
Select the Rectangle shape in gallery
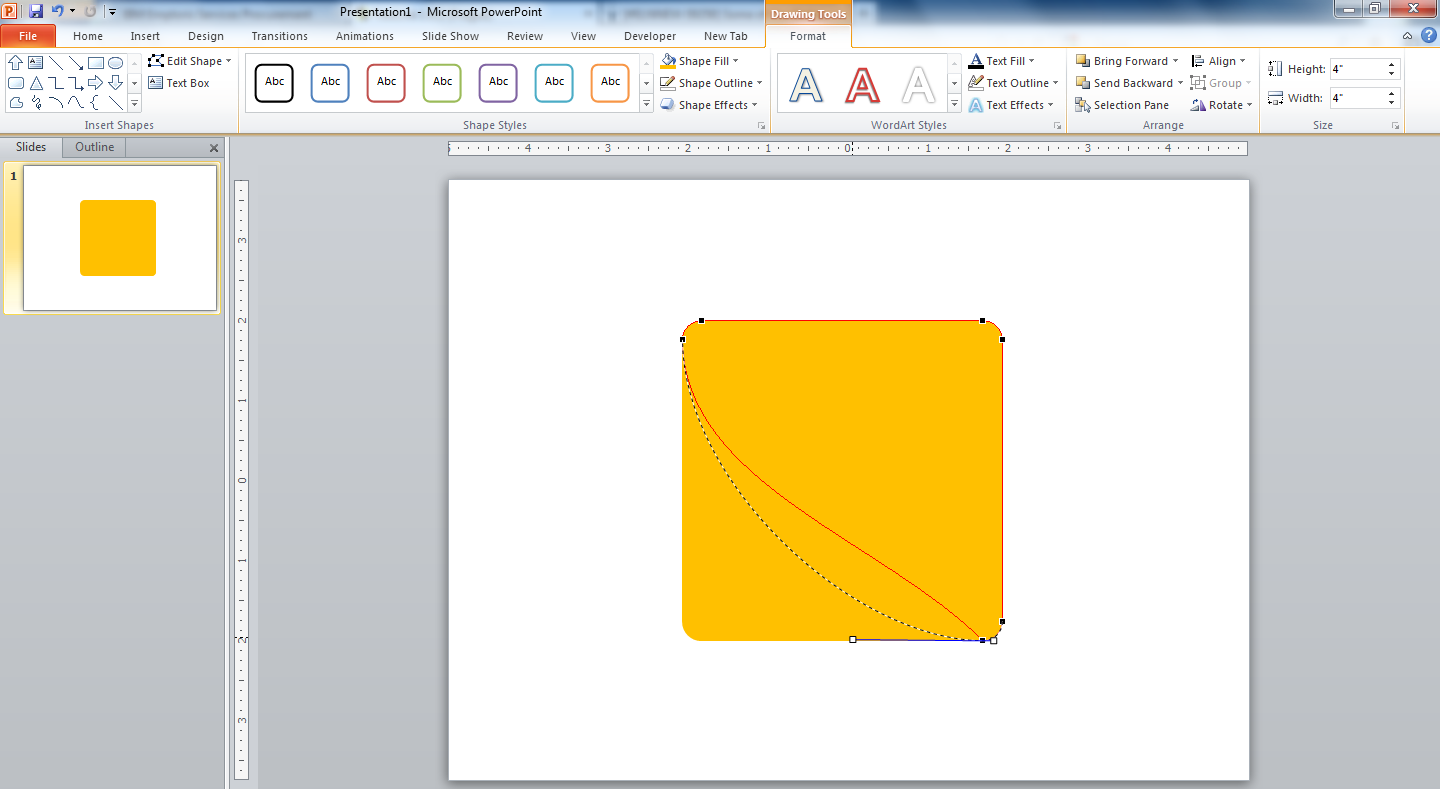click(96, 62)
